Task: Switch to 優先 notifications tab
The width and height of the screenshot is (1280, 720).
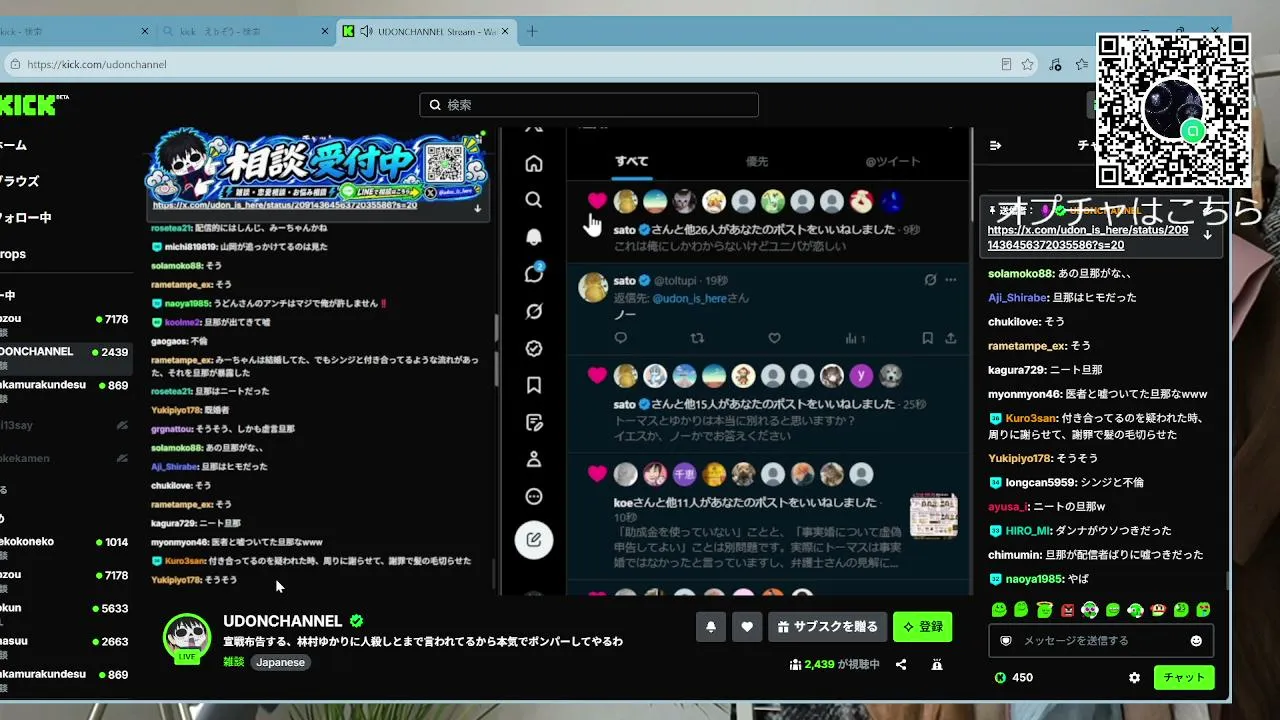Action: [757, 161]
